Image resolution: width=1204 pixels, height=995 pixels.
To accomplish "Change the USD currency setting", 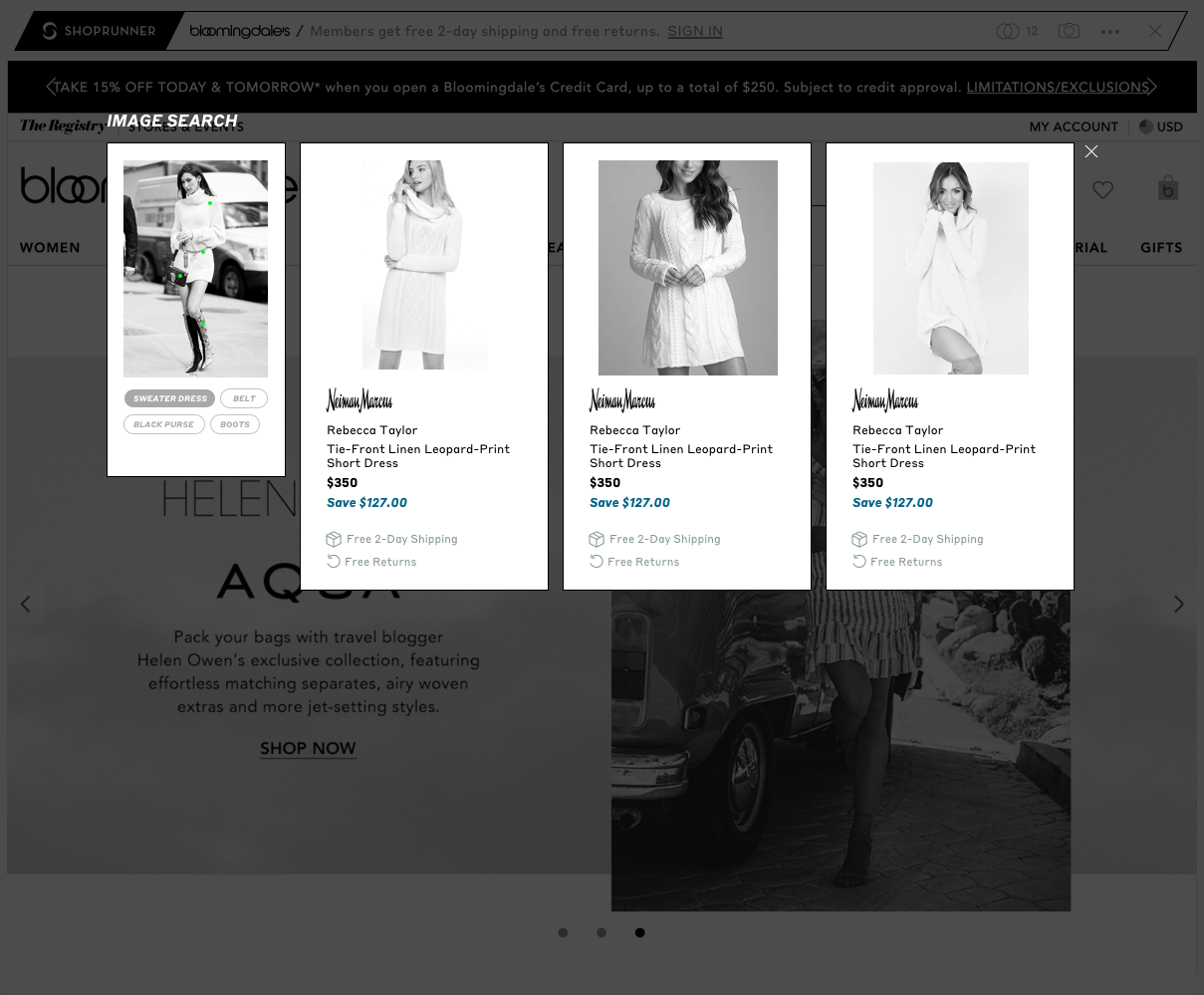I will click(1161, 126).
